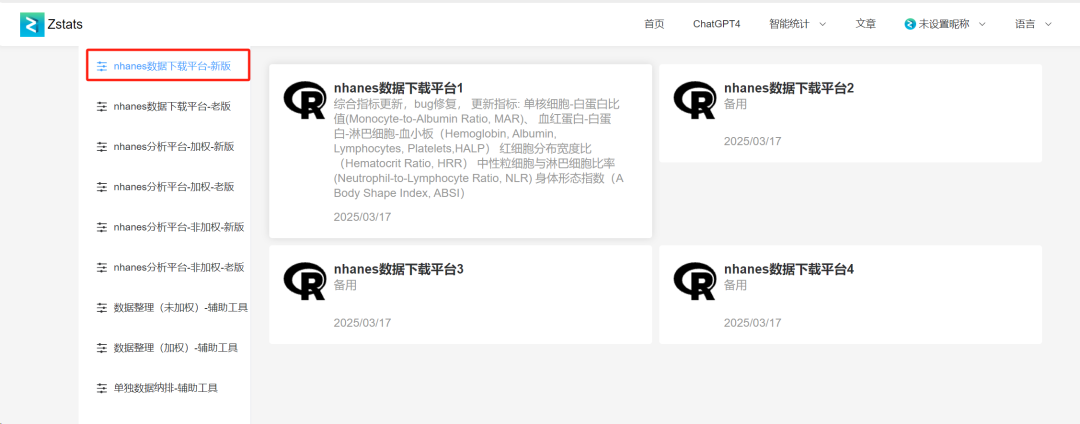Open the nhanes数据下载平台1 title
1080x424 pixels.
click(x=399, y=88)
